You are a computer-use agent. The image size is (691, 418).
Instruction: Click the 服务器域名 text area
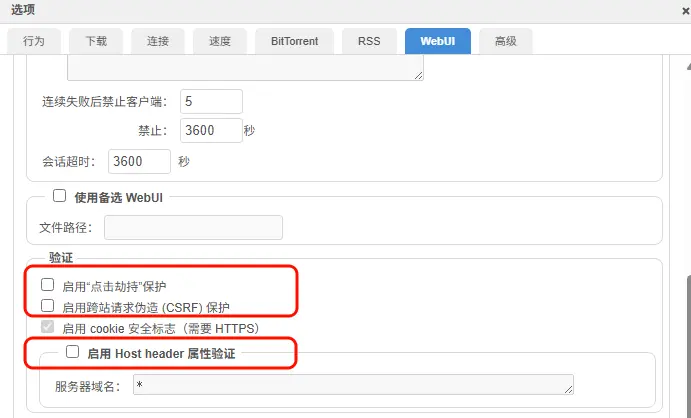(353, 385)
